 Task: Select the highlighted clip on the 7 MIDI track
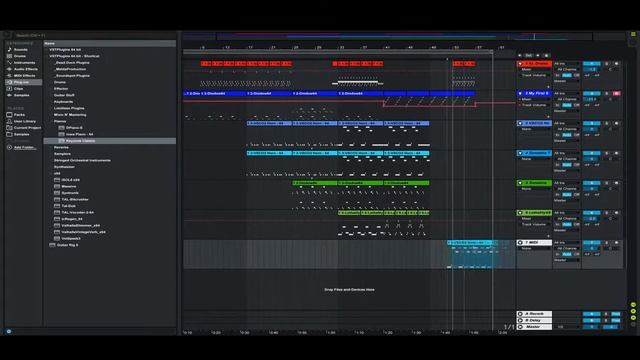[x=471, y=242]
